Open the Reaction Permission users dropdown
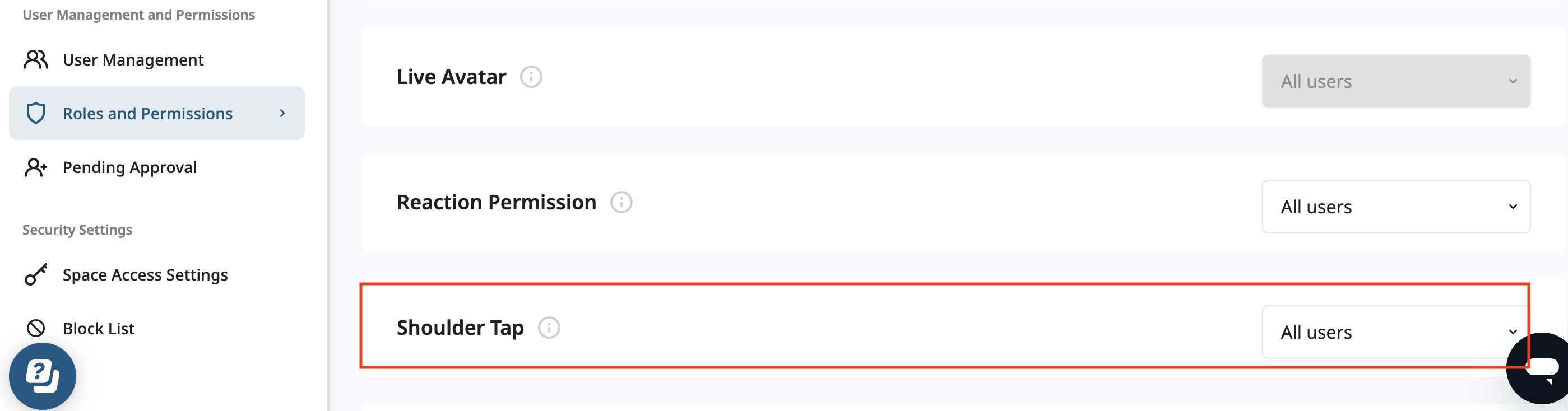Viewport: 1568px width, 411px height. pos(1395,207)
